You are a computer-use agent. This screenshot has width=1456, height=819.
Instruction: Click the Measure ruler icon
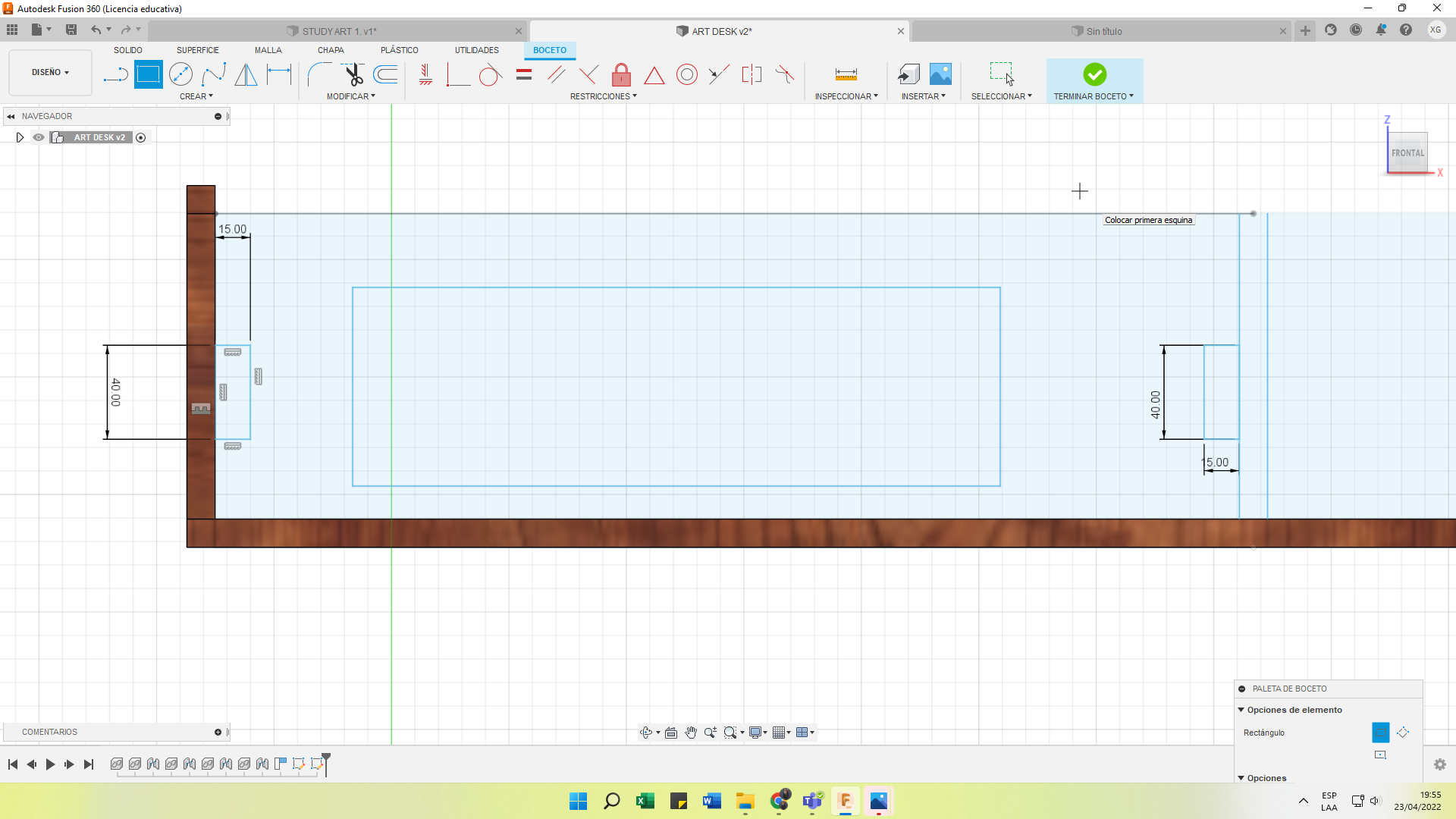pos(846,74)
